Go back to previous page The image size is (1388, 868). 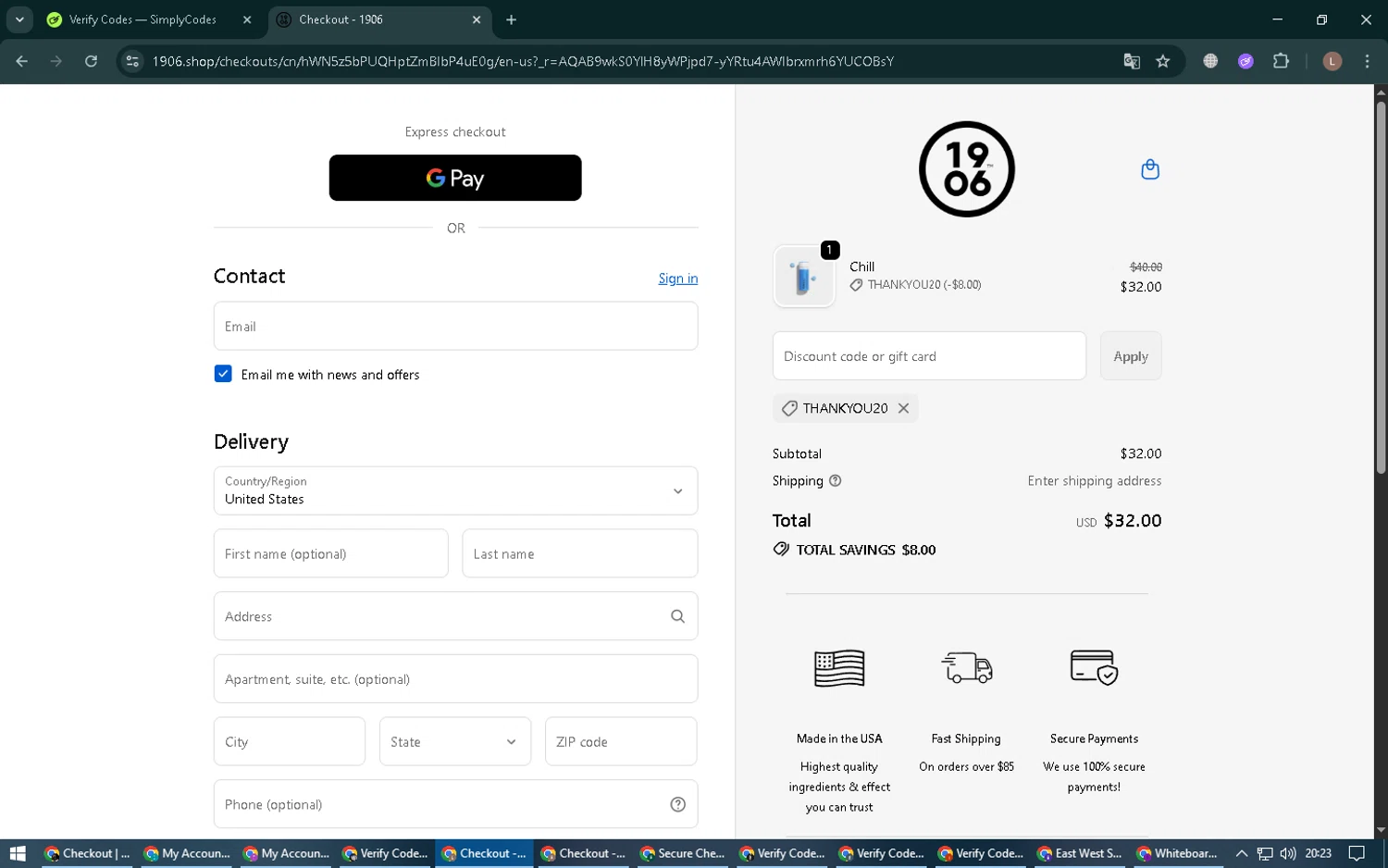point(22,61)
